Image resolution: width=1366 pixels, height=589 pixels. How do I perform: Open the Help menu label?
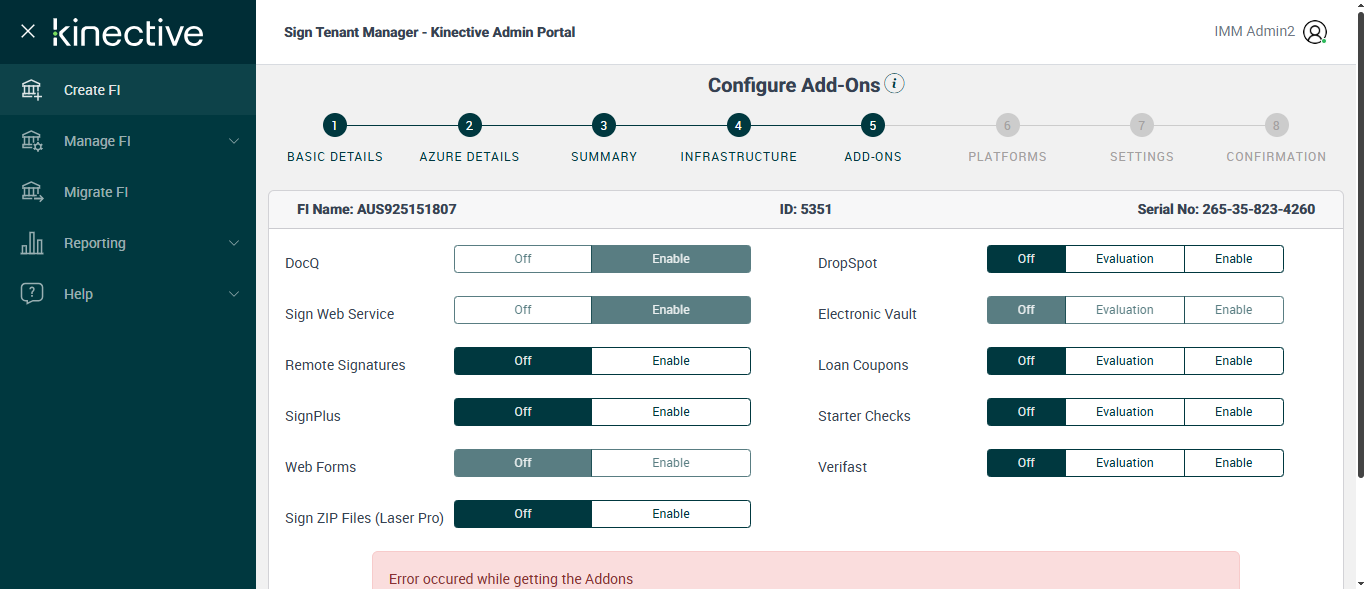point(78,294)
